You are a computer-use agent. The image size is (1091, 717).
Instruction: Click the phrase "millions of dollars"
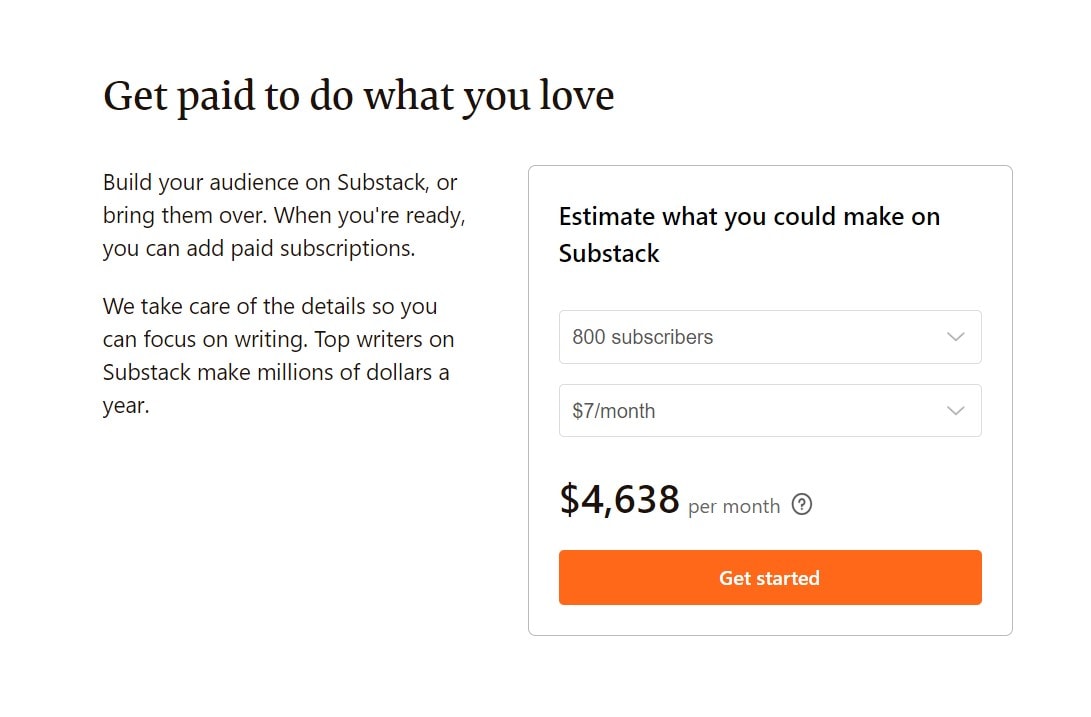[x=344, y=372]
